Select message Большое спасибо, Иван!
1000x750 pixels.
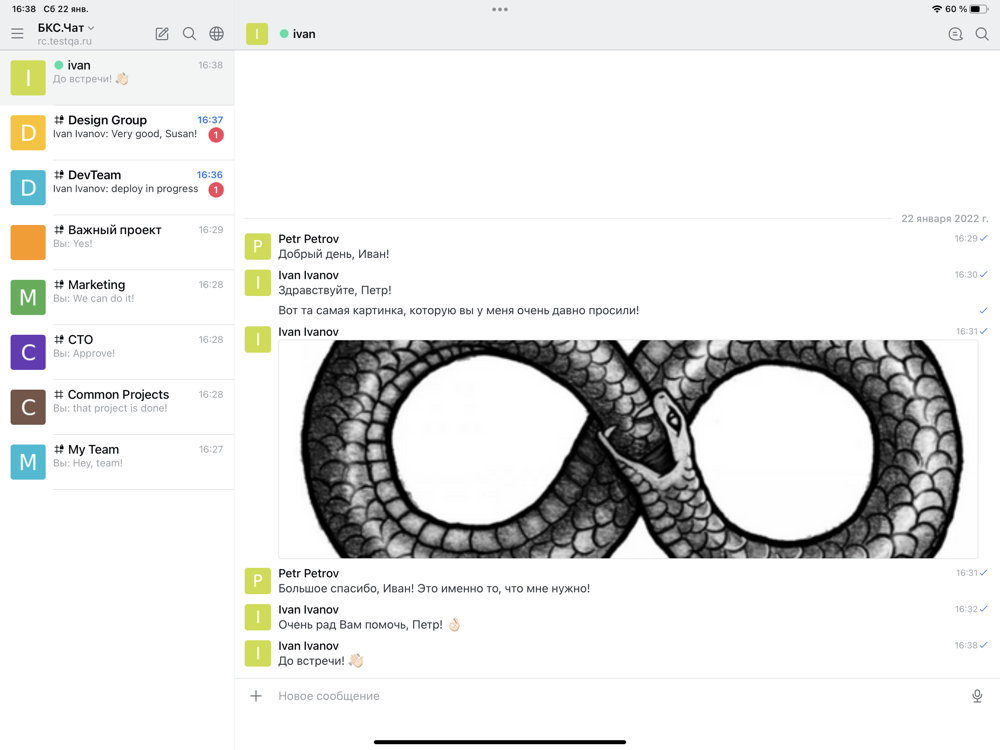tap(434, 589)
